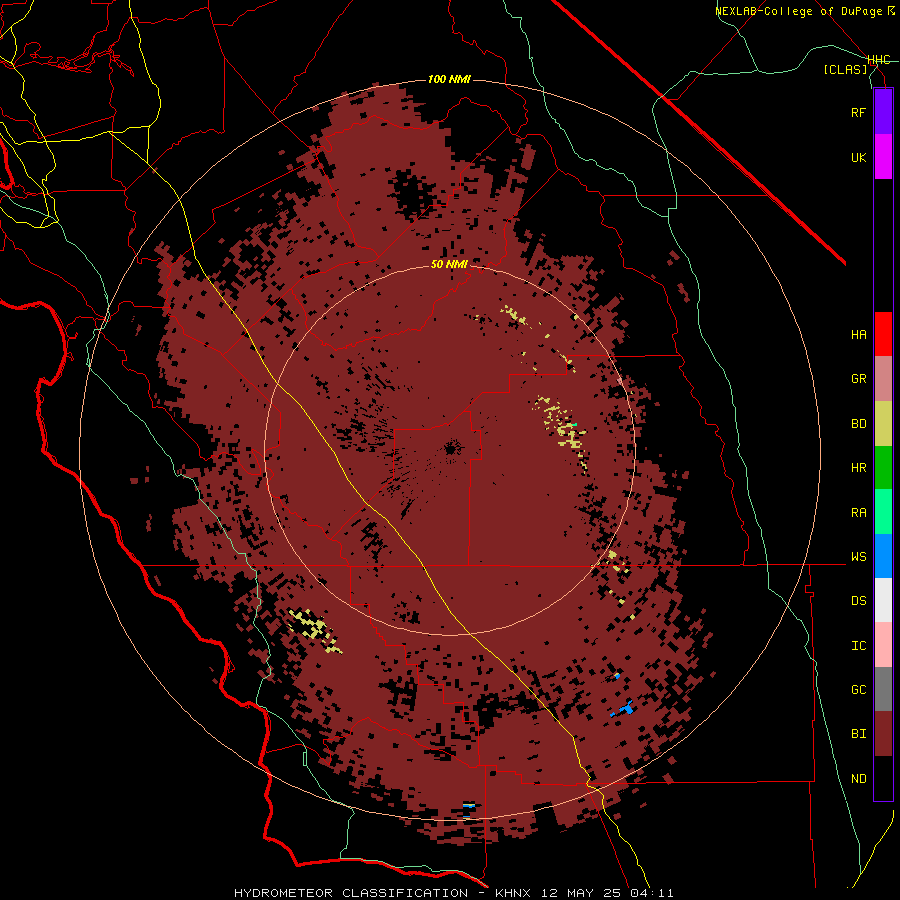The height and width of the screenshot is (900, 900).
Task: Click the KHNX station identifier
Action: (x=513, y=893)
